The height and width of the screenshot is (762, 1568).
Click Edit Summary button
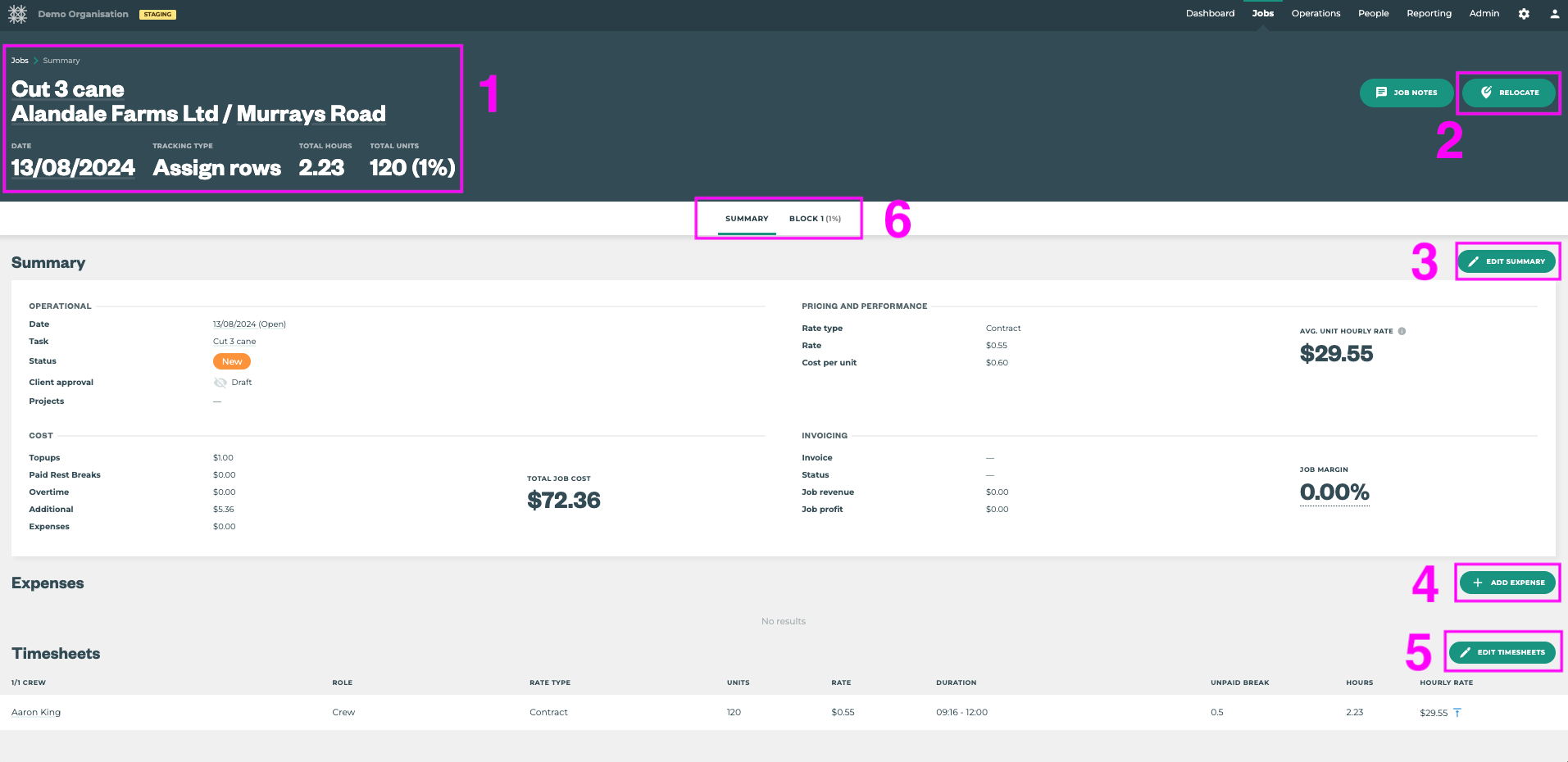click(x=1506, y=261)
